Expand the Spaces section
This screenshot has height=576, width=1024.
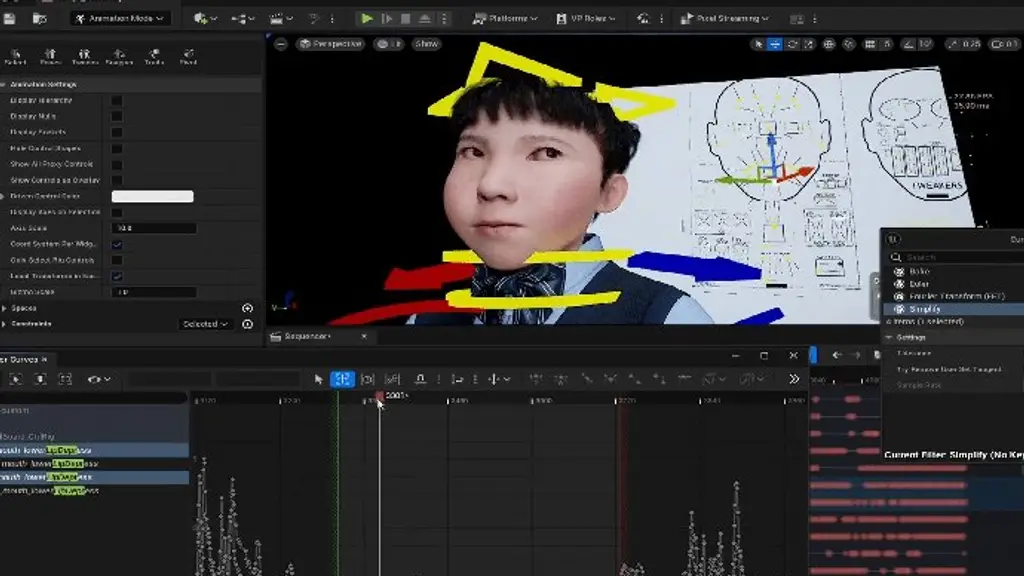(x=5, y=308)
